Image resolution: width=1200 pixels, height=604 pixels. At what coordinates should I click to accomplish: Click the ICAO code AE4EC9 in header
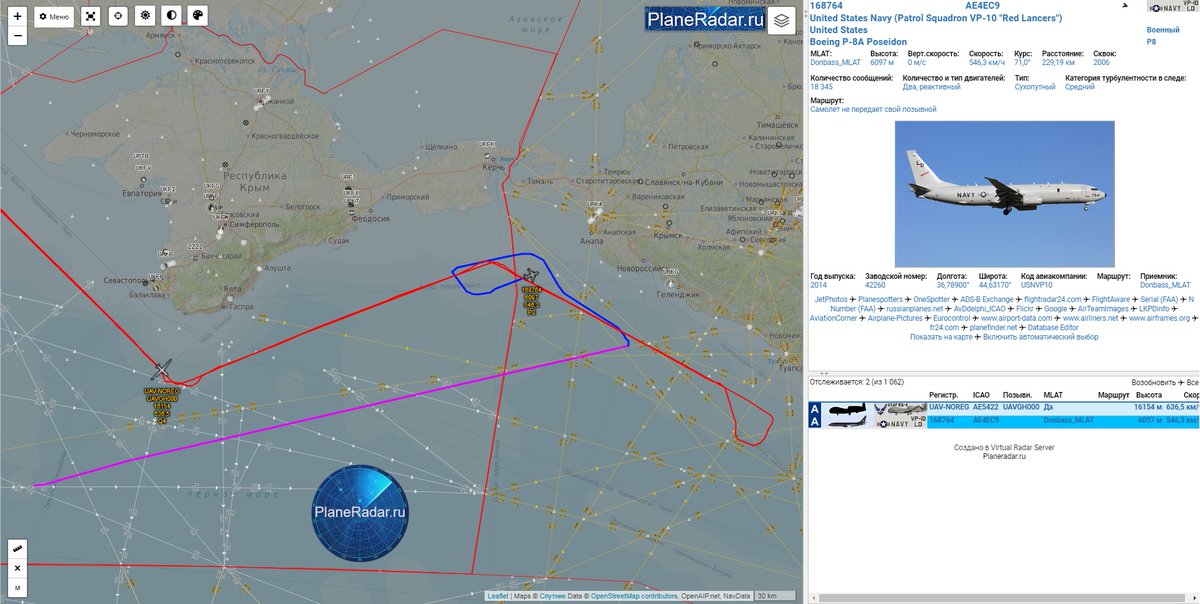click(x=982, y=6)
